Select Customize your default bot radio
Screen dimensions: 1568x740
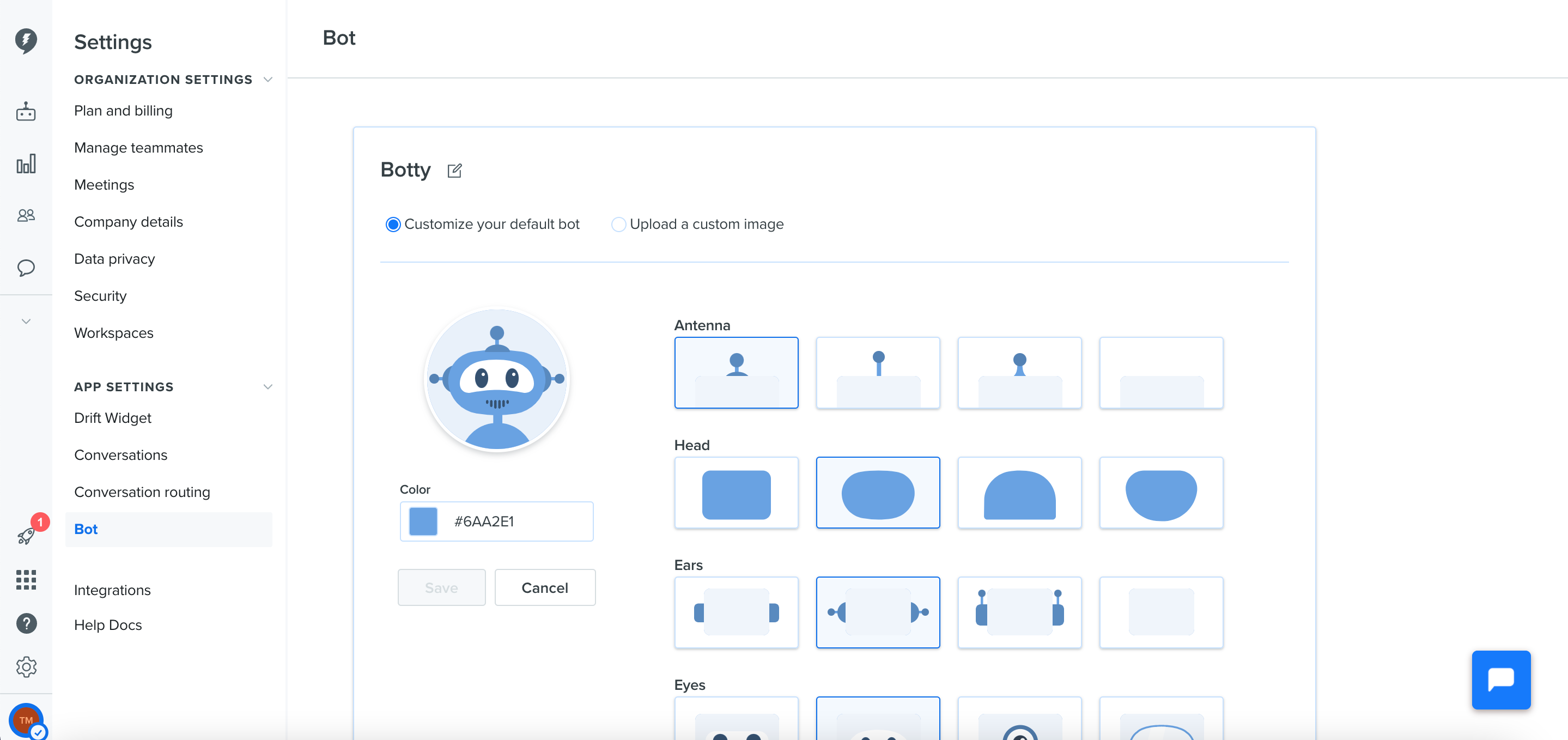(393, 225)
